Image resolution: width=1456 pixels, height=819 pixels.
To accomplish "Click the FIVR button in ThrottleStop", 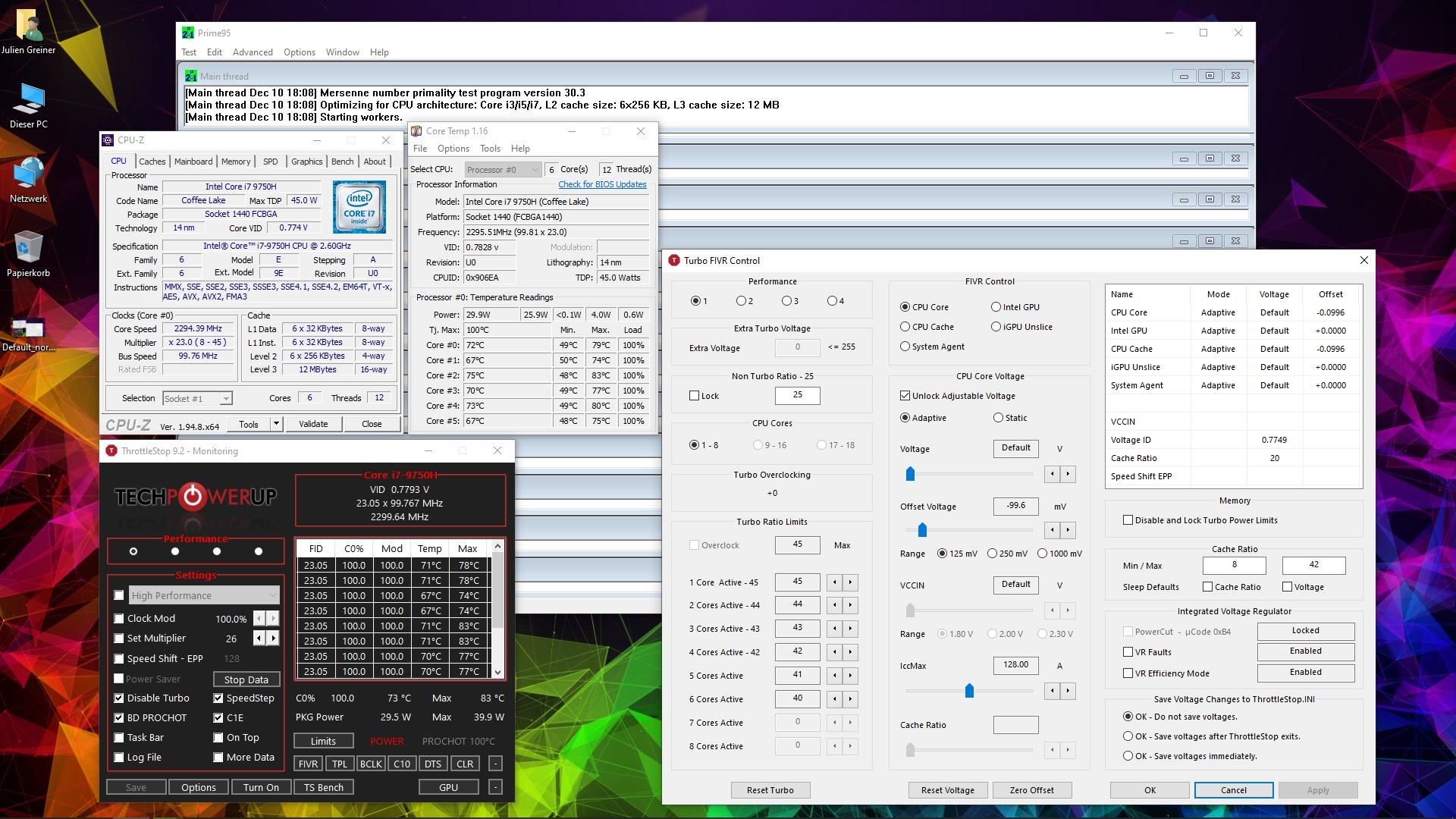I will click(308, 764).
